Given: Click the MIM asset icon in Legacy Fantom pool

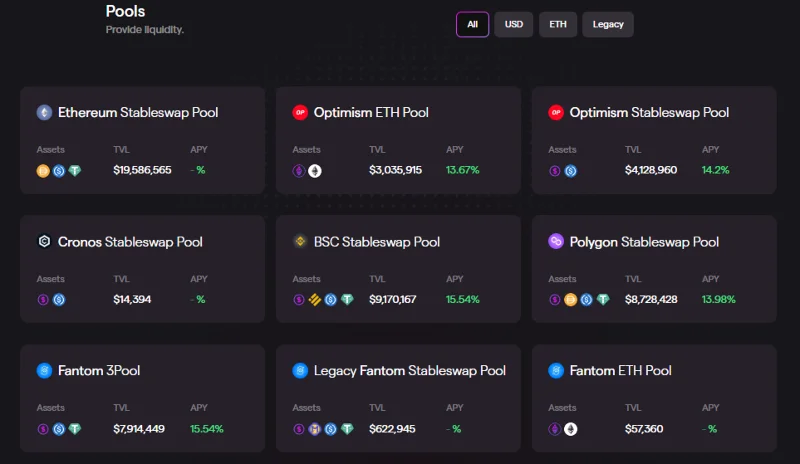Looking at the screenshot, I should pos(315,429).
